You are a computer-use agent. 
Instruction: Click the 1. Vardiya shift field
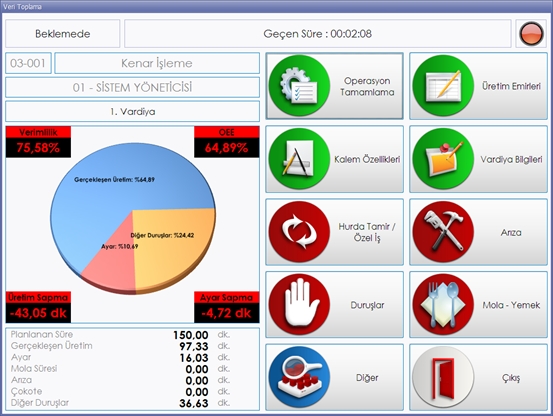[132, 111]
